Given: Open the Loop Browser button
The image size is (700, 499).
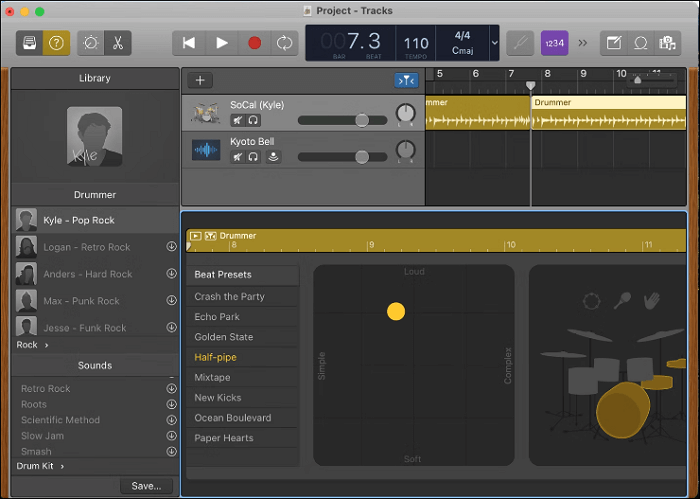Looking at the screenshot, I should coord(641,43).
